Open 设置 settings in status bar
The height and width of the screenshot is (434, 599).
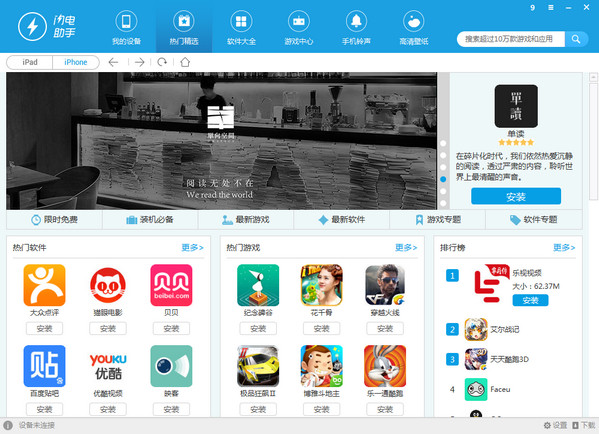tap(555, 425)
